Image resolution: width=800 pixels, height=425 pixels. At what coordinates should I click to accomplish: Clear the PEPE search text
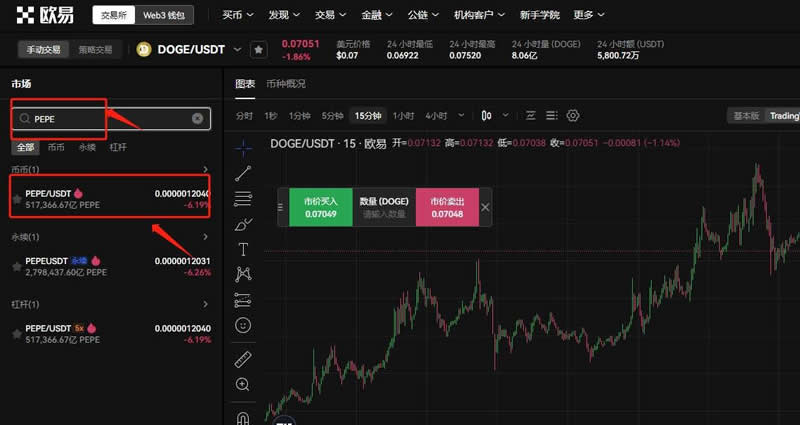197,119
